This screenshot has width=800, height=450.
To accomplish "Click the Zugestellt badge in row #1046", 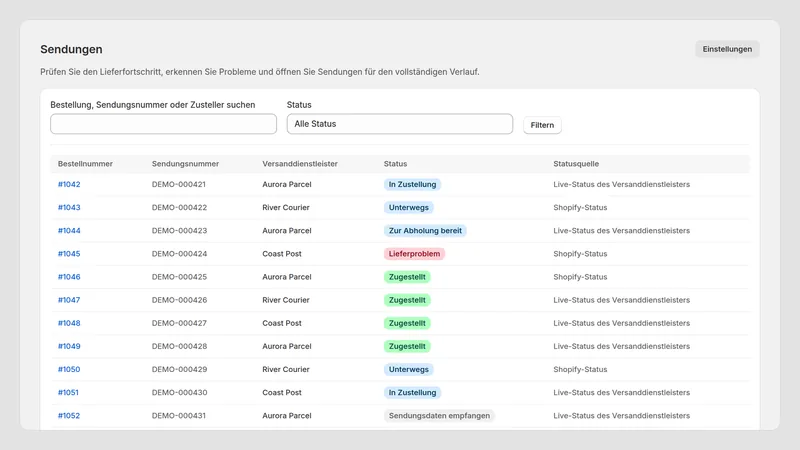I will [x=407, y=277].
